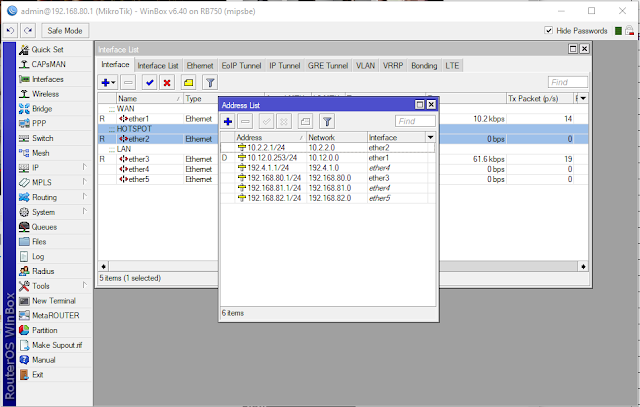Click the remove button in Interface List toolbar
The image size is (640, 407).
pyautogui.click(x=128, y=82)
